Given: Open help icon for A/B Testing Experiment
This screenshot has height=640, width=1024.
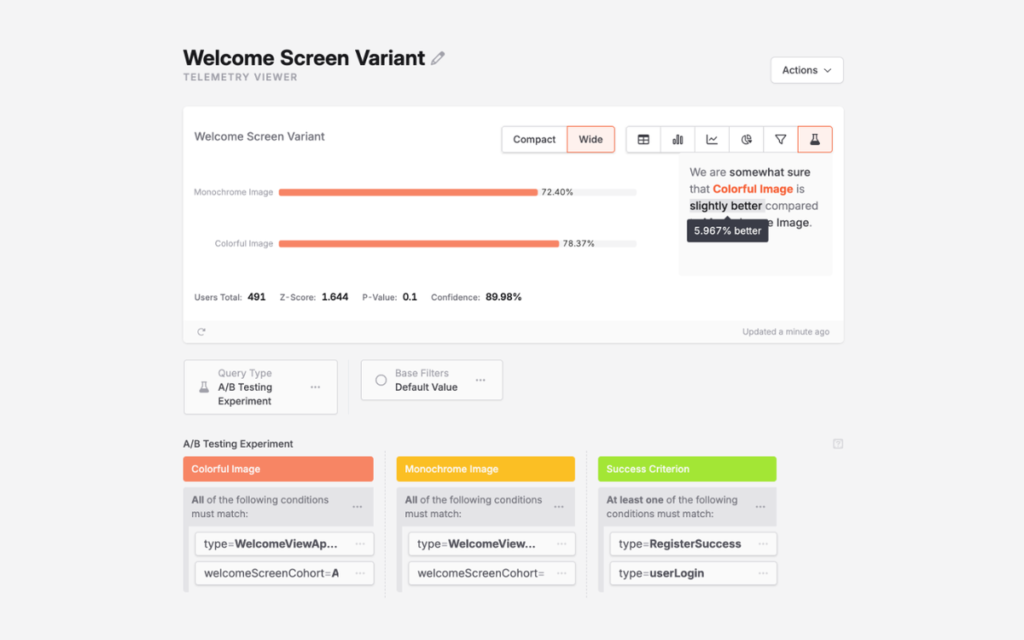Looking at the screenshot, I should tap(838, 444).
